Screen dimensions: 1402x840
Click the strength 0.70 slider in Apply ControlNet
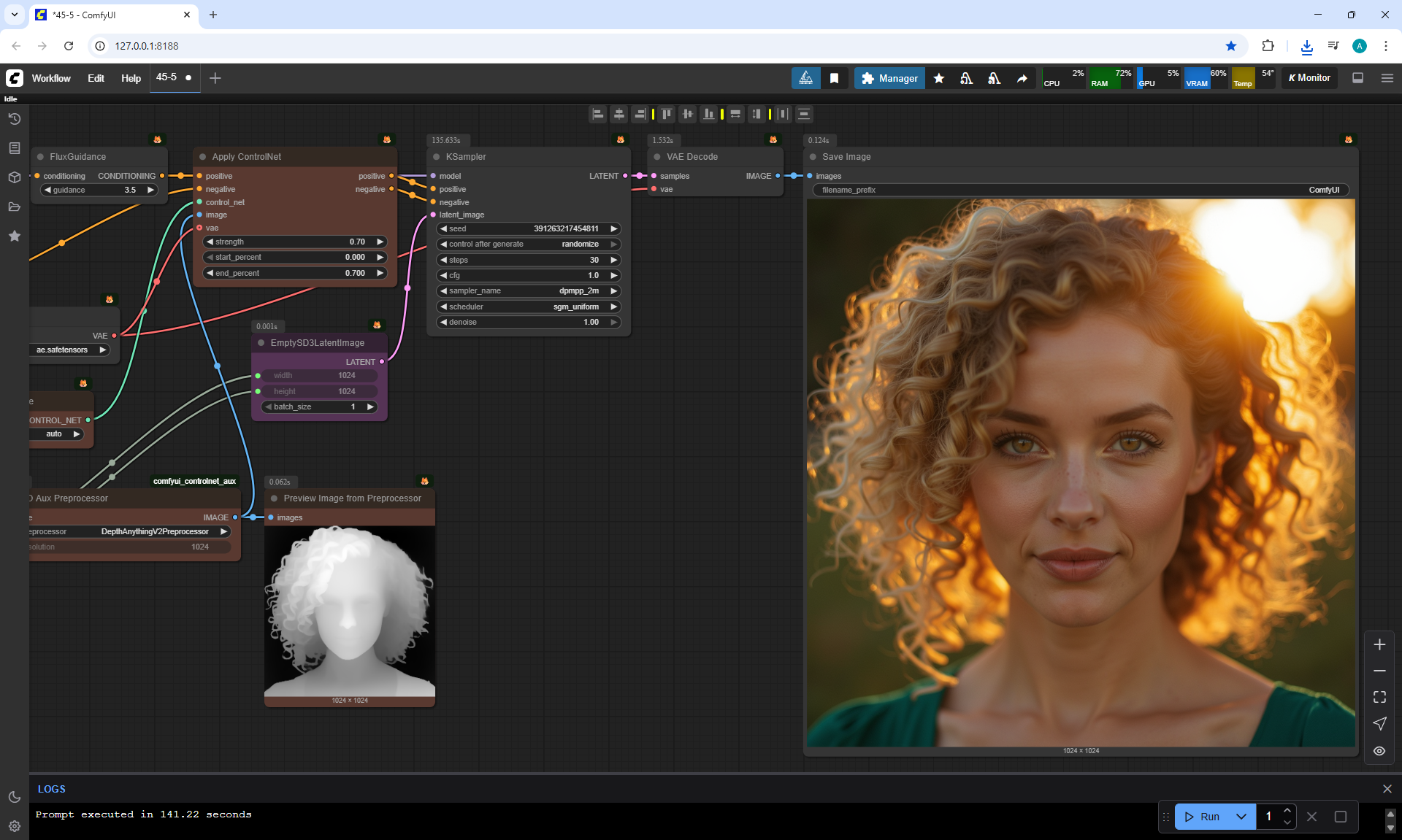[294, 242]
